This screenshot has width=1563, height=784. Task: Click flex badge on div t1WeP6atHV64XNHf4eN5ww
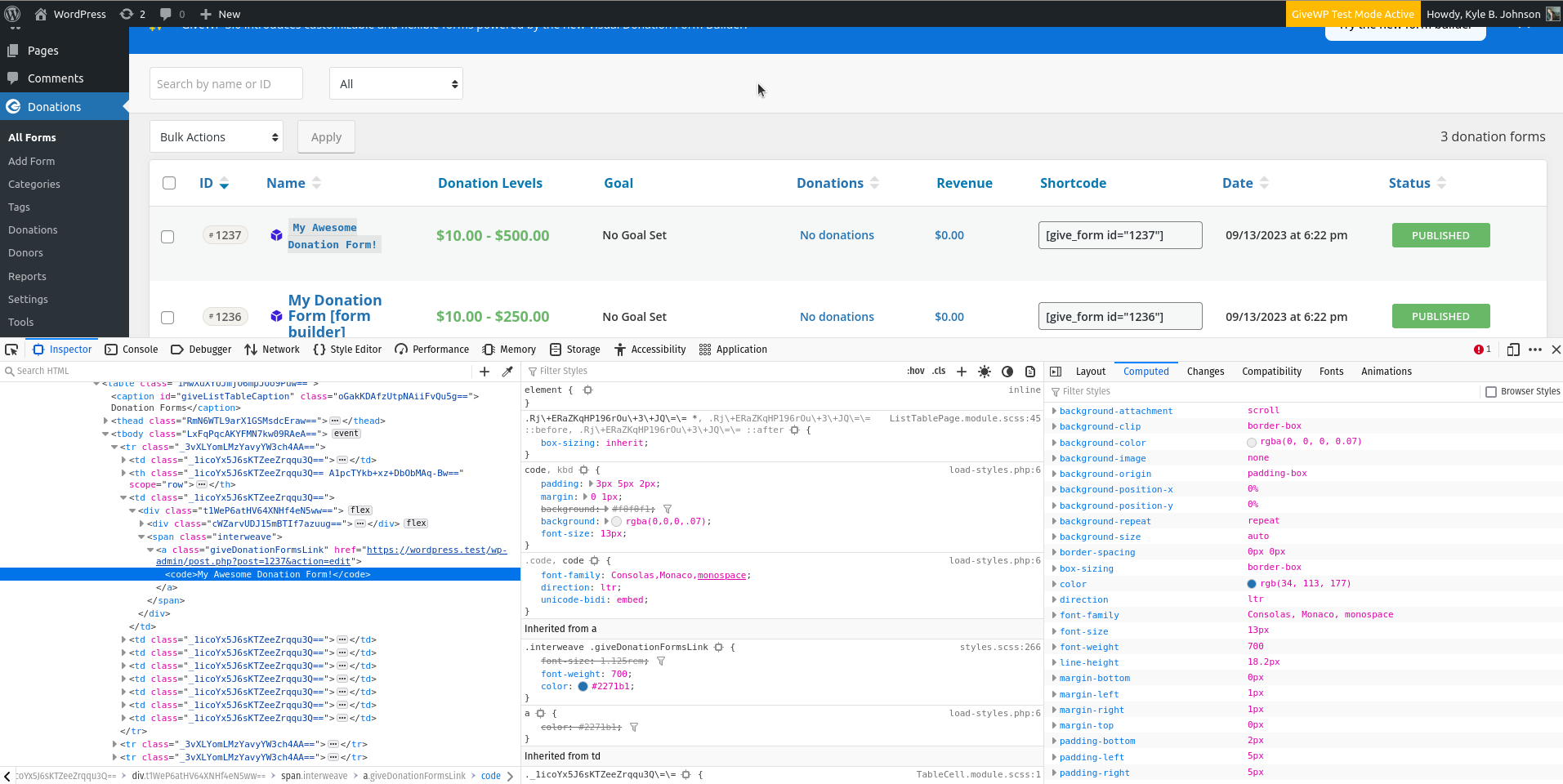pyautogui.click(x=360, y=510)
